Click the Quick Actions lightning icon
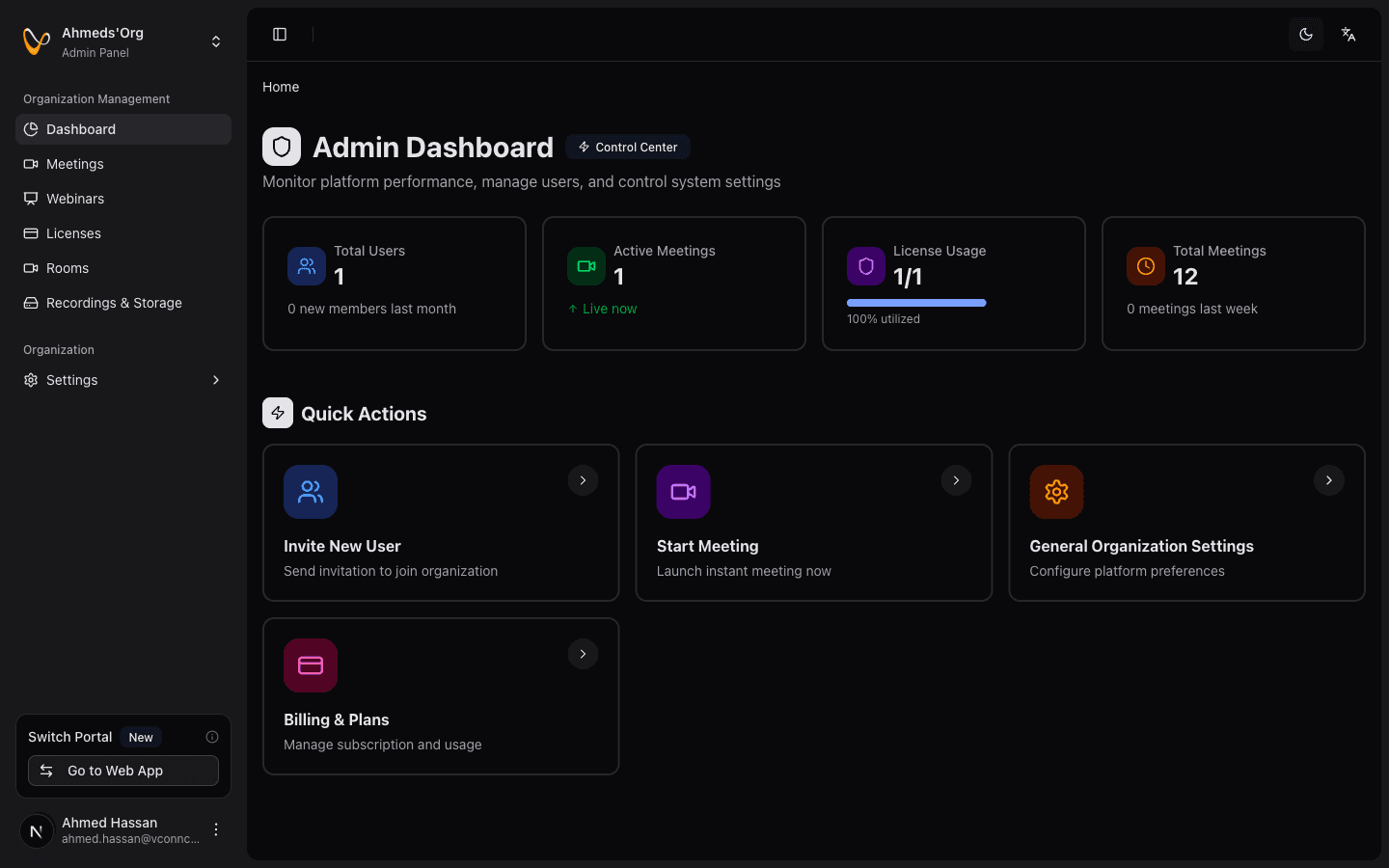Image resolution: width=1389 pixels, height=868 pixels. (278, 413)
